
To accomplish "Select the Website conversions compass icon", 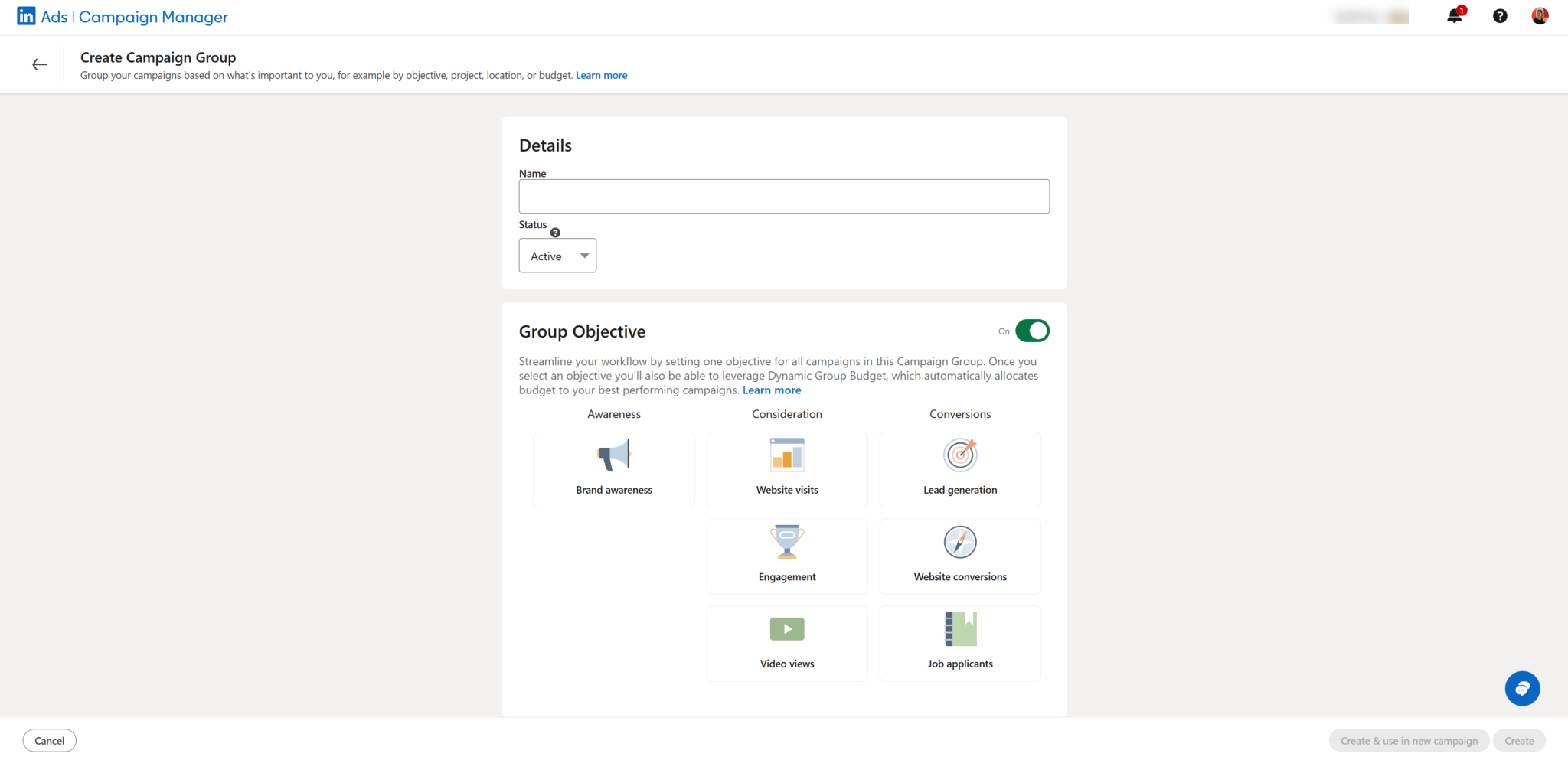I will 960,542.
